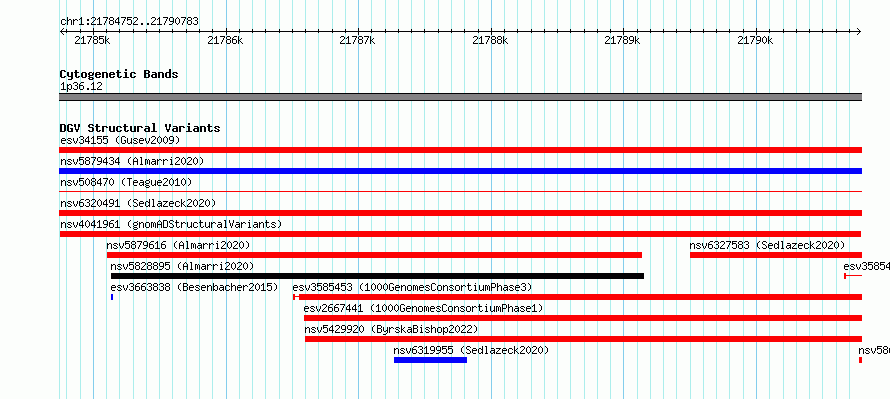Select the red nsv6327583 variant bar
This screenshot has height=399, width=890.
coord(776,255)
